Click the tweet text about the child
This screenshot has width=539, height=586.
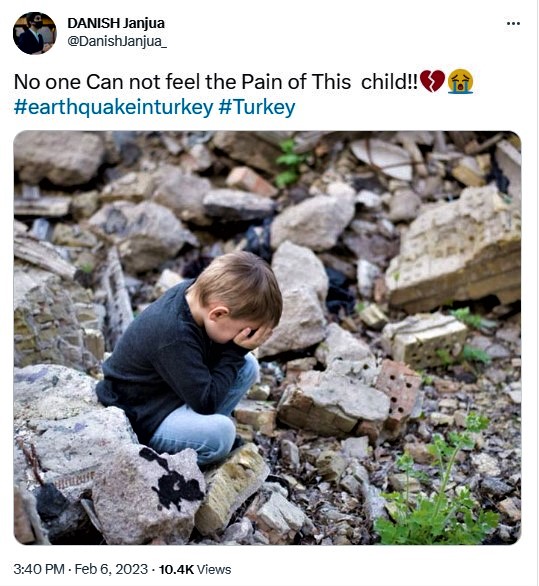(x=216, y=81)
